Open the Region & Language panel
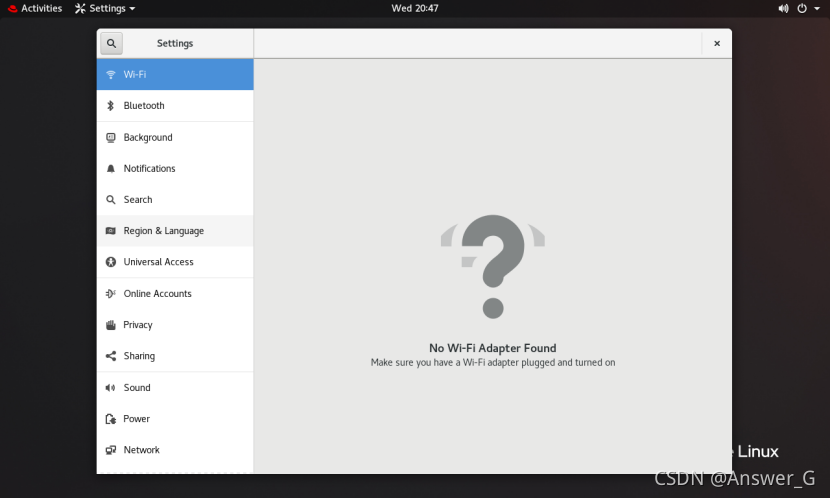 175,231
